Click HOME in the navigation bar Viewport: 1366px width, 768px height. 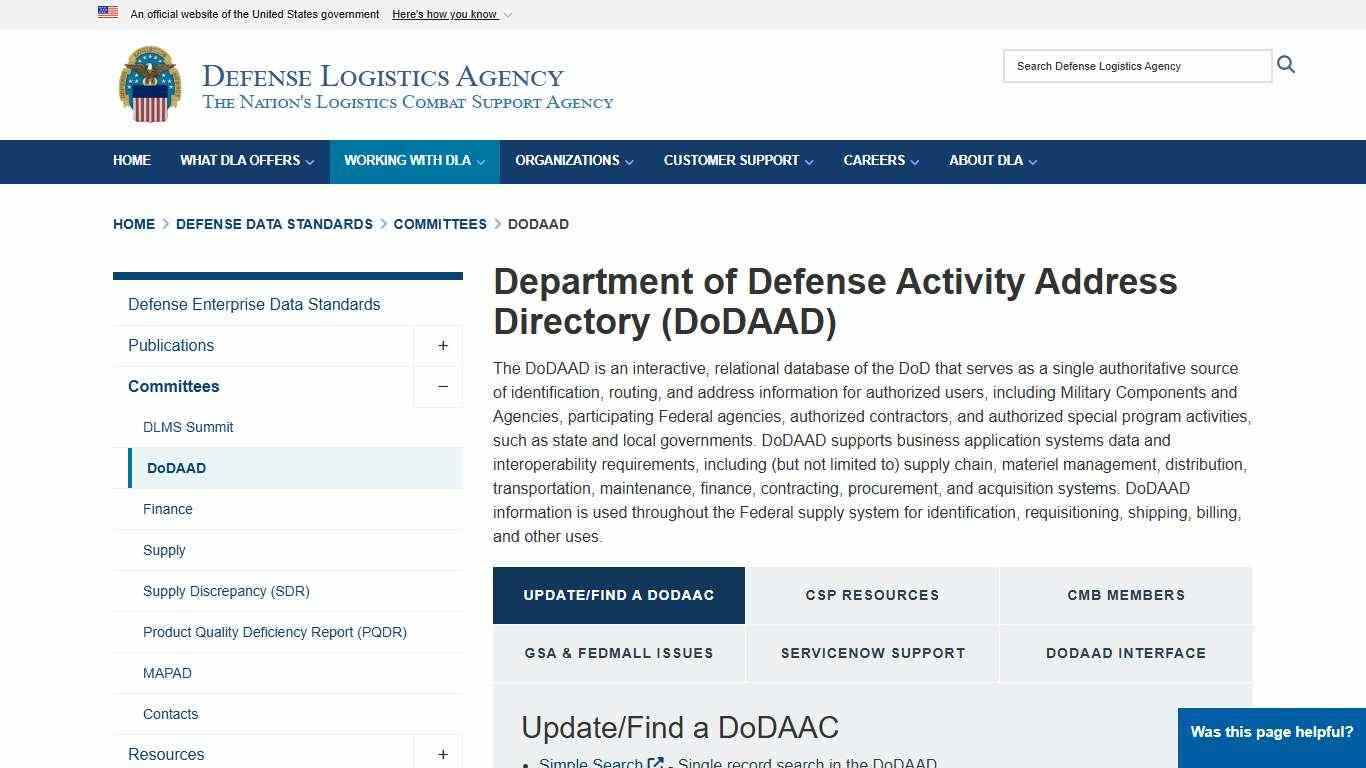[x=131, y=161]
